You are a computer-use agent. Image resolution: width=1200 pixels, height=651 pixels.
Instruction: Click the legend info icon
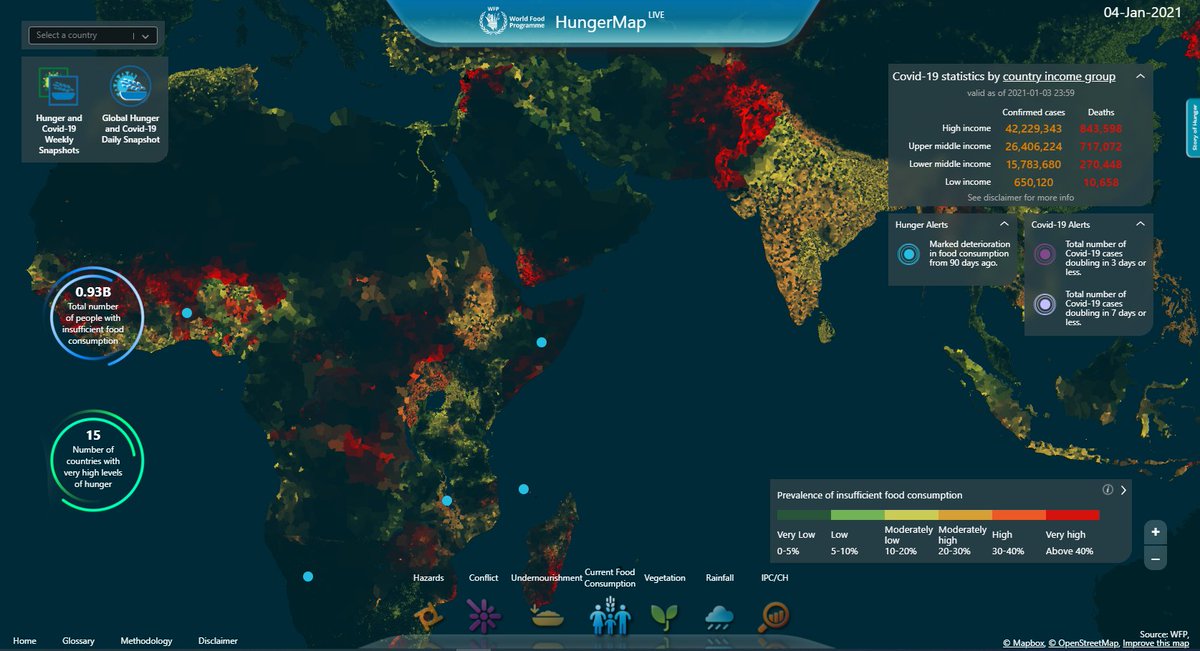[x=1108, y=490]
